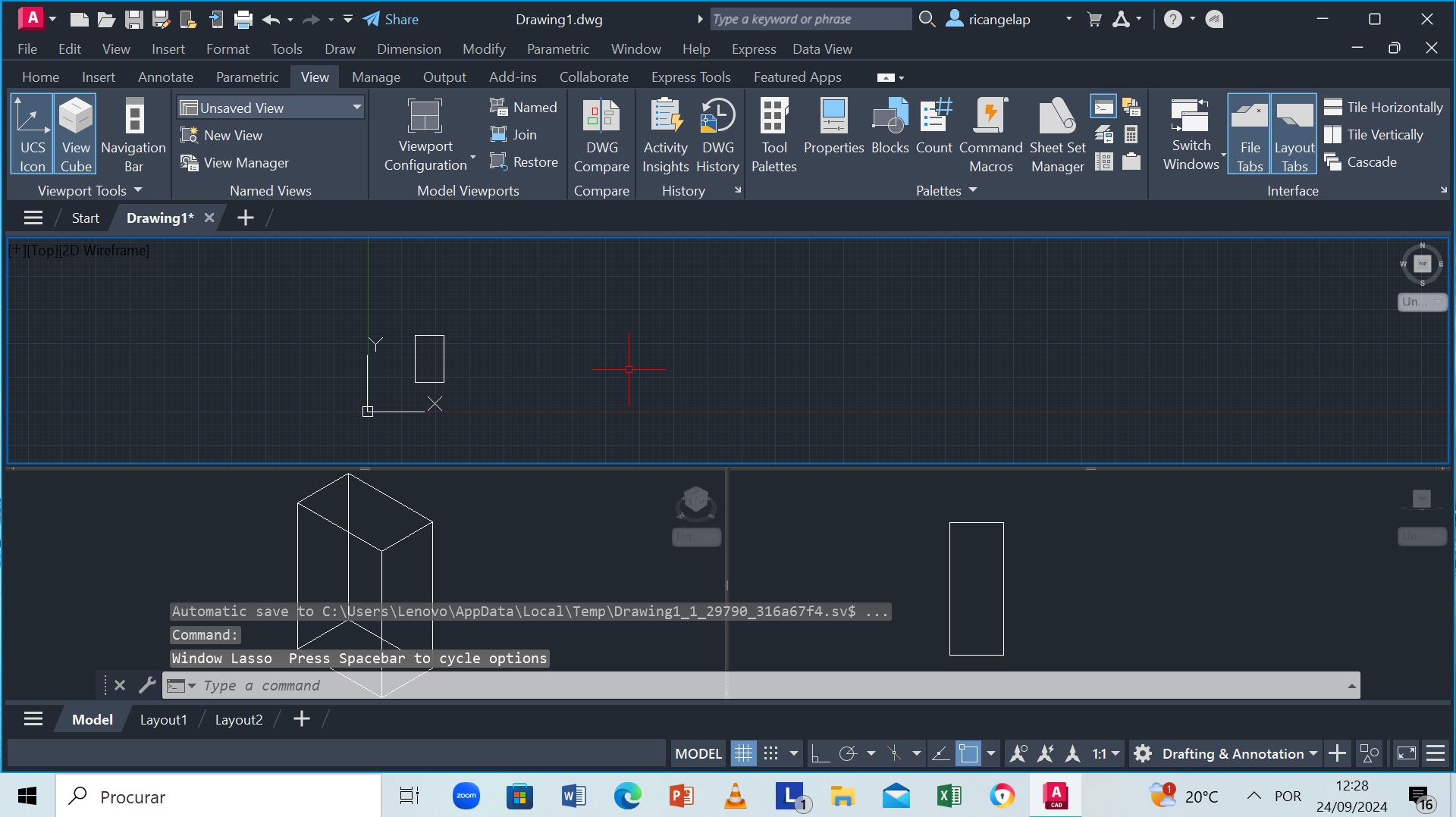Screen dimensions: 1456x817
Task: Open the Autodesk application menu arrow
Action: click(x=52, y=19)
